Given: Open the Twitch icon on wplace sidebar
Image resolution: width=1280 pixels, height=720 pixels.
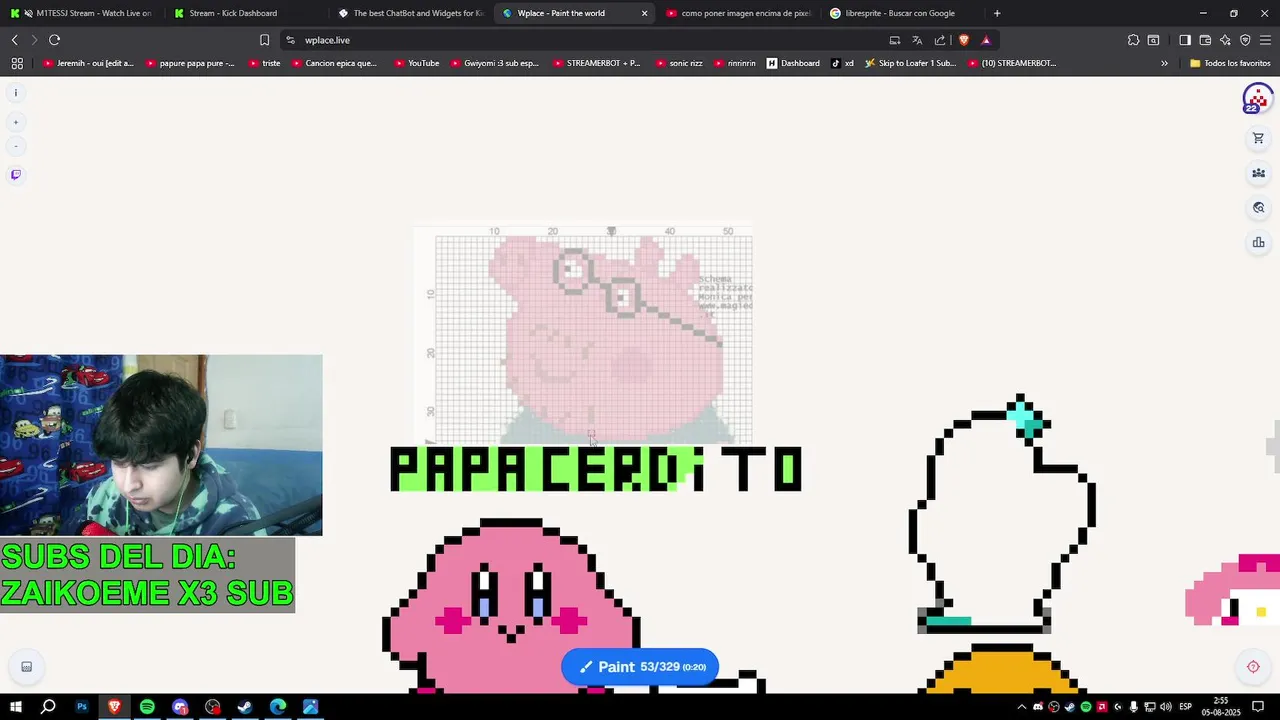Looking at the screenshot, I should [15, 175].
